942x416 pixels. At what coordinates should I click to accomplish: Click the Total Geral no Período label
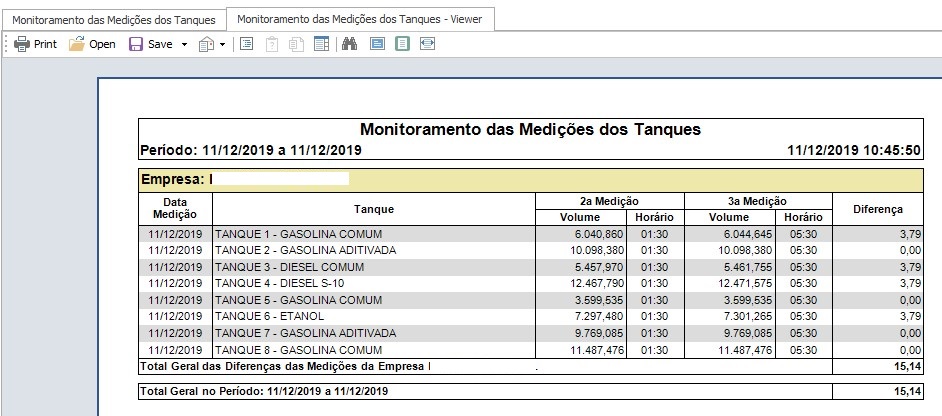(x=264, y=391)
